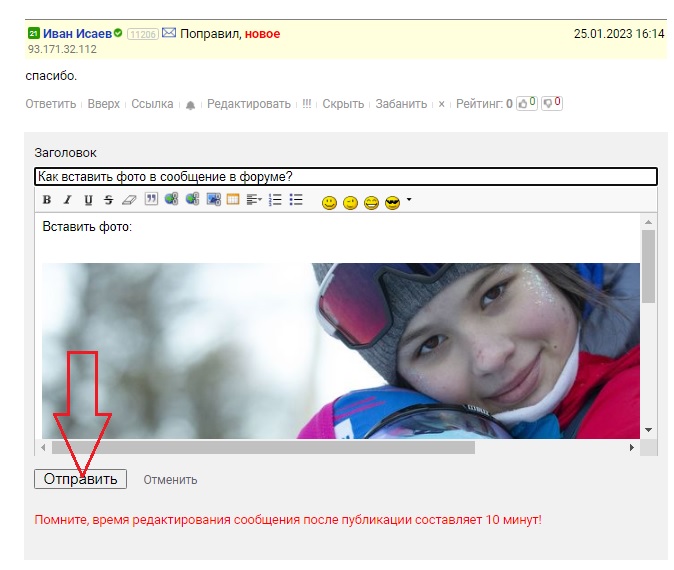Click Редактировать to edit the post

[249, 104]
